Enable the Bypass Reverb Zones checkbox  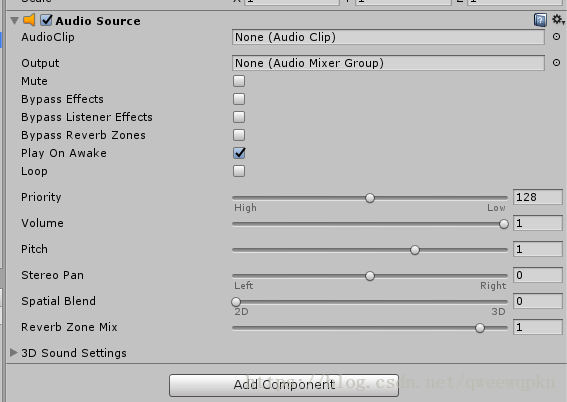click(x=239, y=135)
